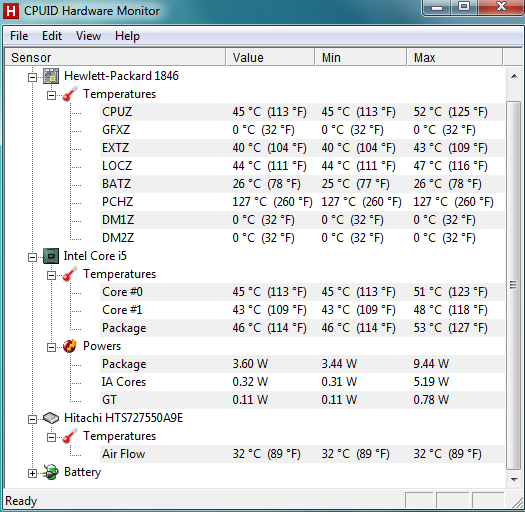This screenshot has width=525, height=512.
Task: Select the LOCZ temperature row
Action: [x=302, y=166]
